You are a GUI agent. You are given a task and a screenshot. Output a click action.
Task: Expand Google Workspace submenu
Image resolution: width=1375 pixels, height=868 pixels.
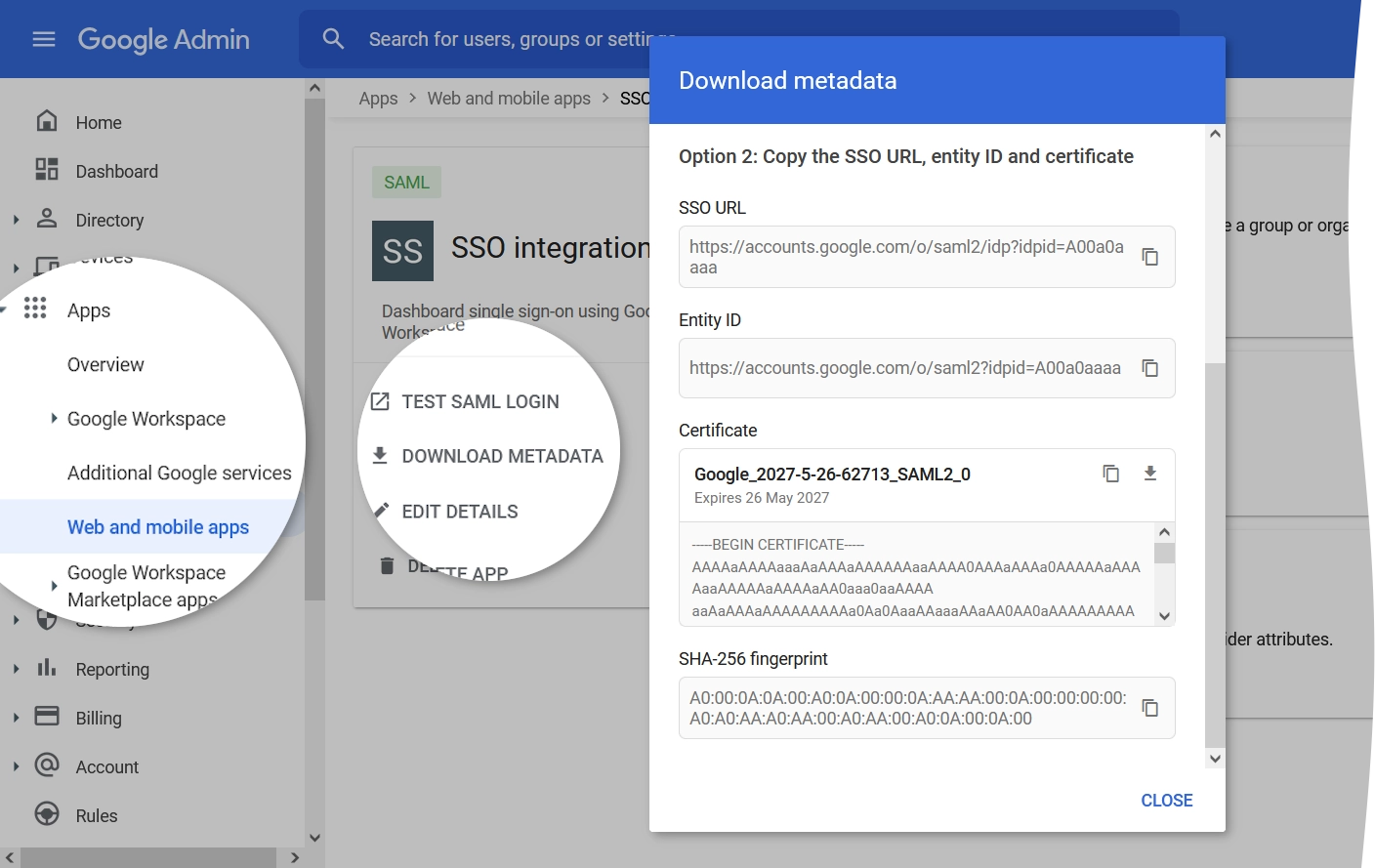click(54, 418)
